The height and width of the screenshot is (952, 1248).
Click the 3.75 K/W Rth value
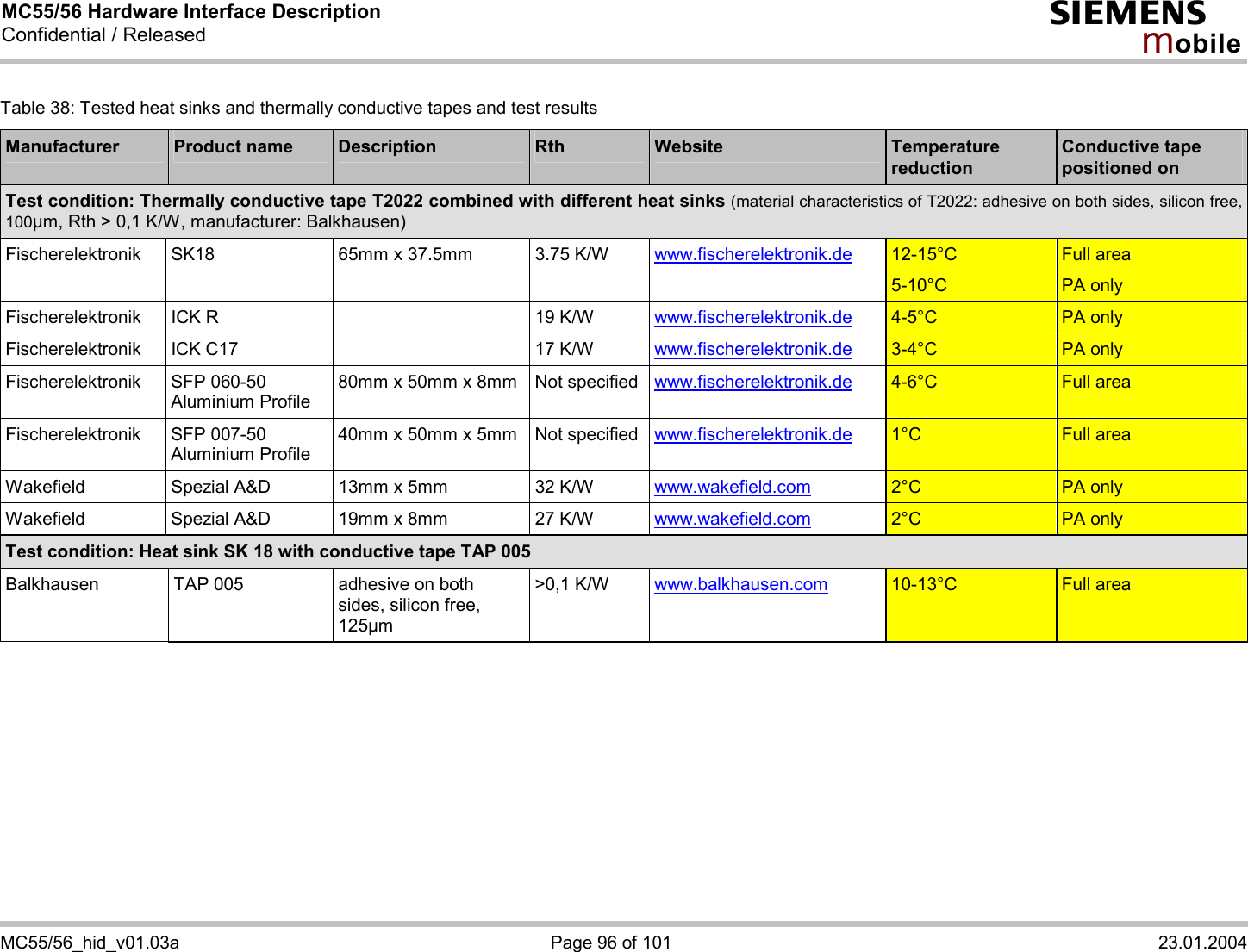click(x=571, y=254)
